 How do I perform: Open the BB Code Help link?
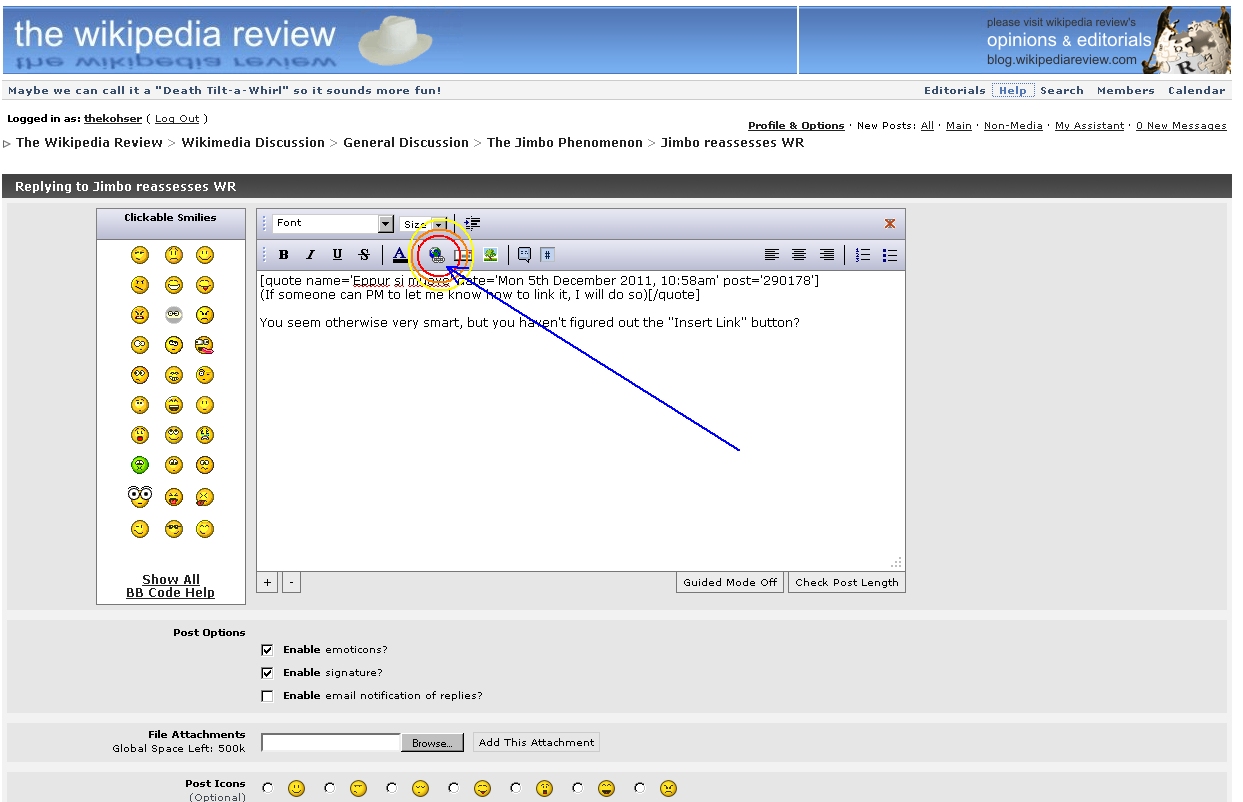[x=170, y=593]
